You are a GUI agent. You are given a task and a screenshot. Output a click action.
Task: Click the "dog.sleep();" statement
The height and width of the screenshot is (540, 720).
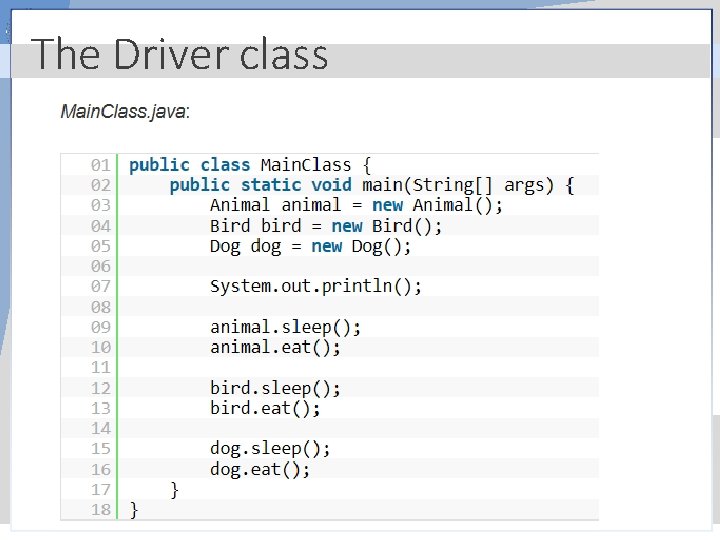(270, 449)
